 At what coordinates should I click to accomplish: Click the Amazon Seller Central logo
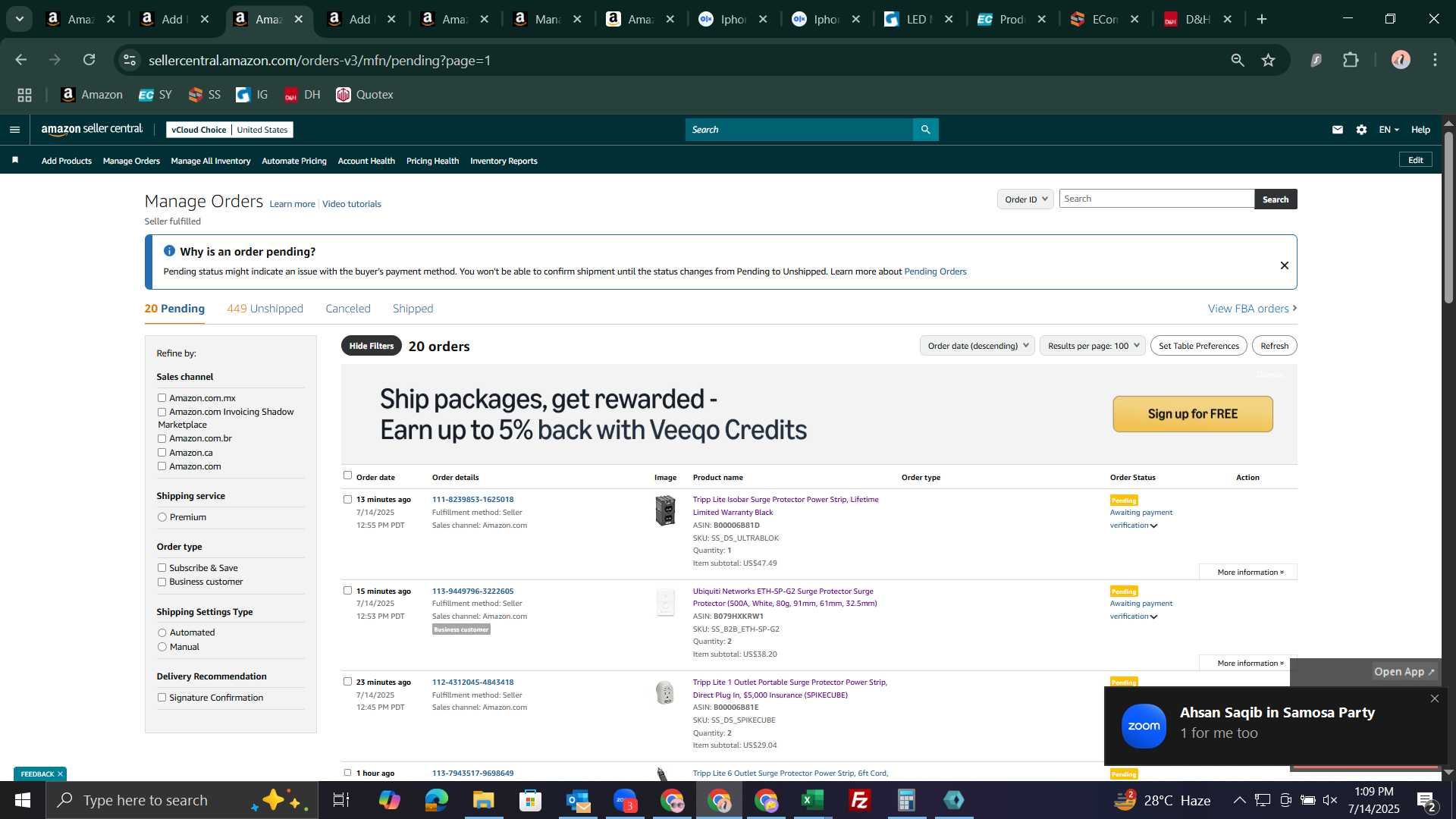(x=92, y=130)
